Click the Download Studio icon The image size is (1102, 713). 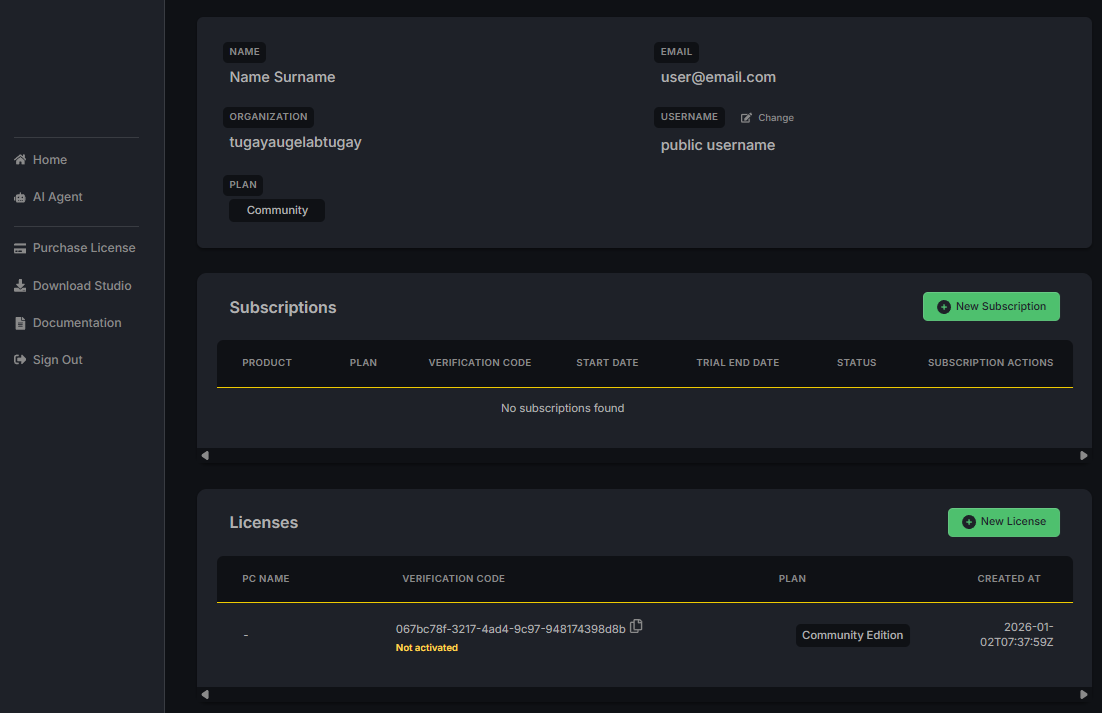20,286
